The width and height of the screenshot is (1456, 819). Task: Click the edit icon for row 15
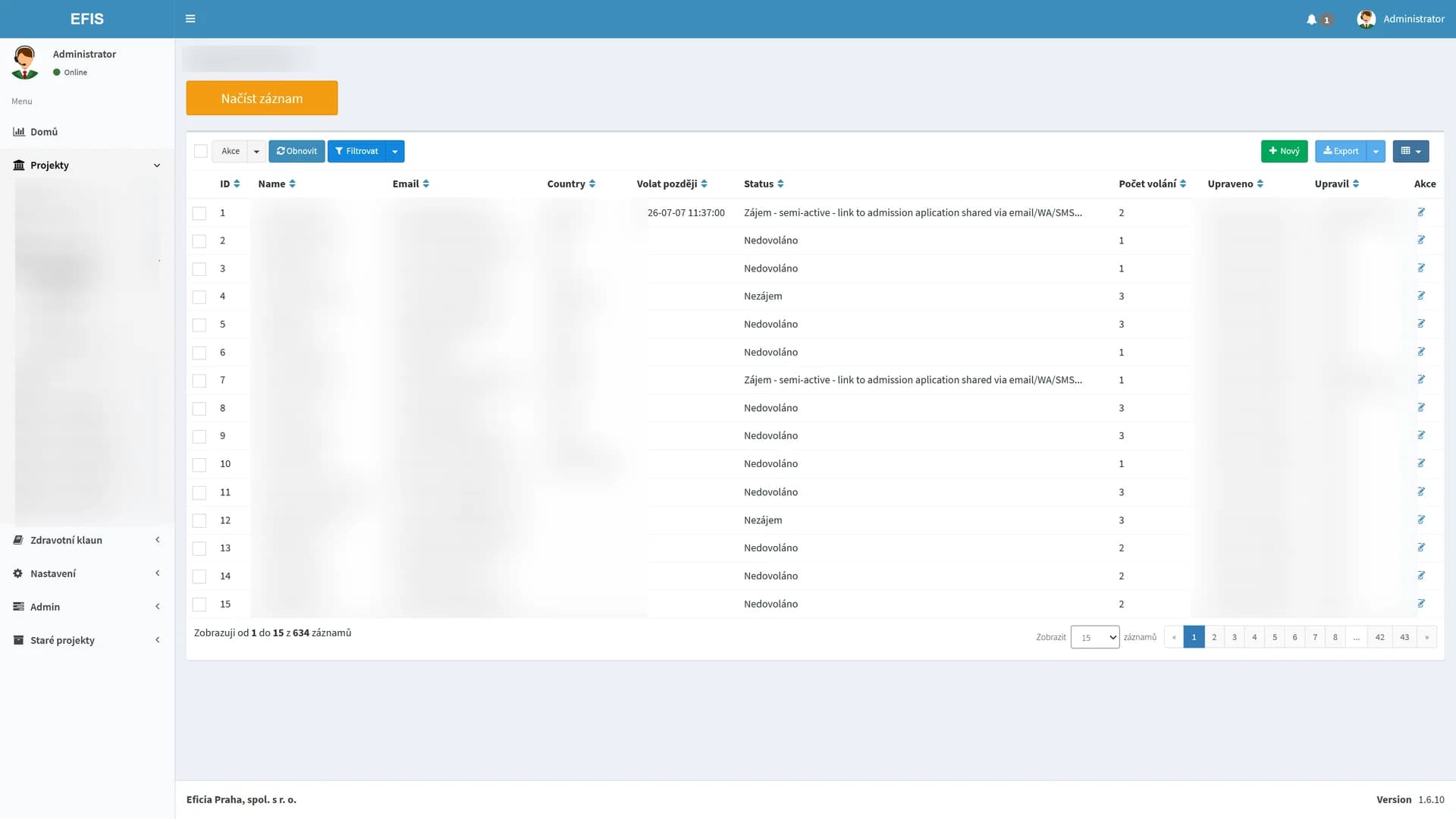pyautogui.click(x=1421, y=604)
